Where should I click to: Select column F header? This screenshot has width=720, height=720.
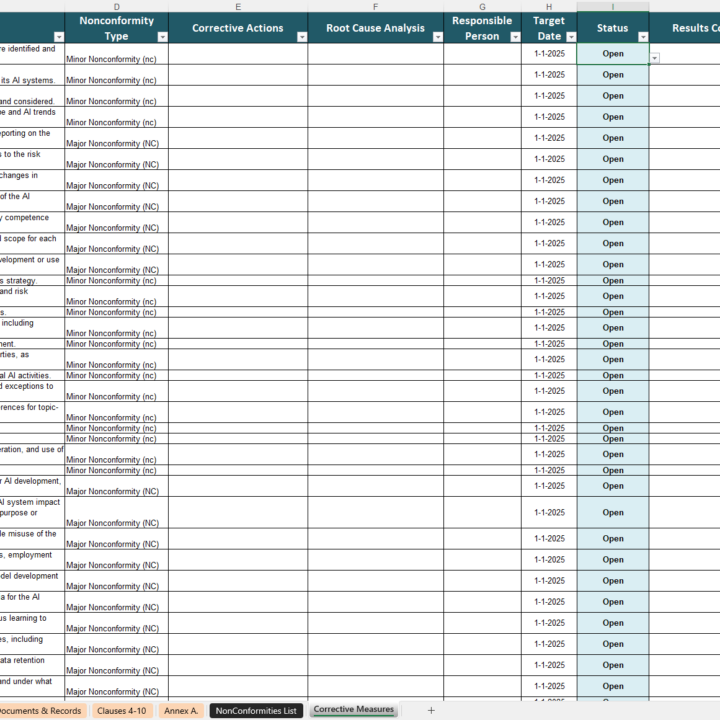(375, 6)
